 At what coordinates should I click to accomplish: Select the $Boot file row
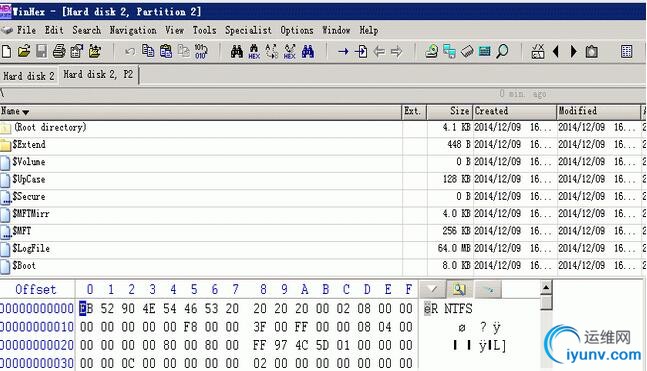(322, 266)
